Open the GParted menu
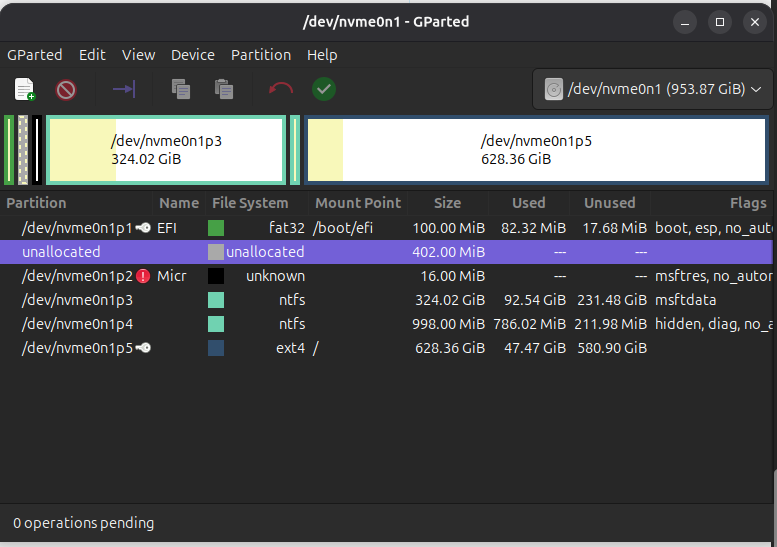The height and width of the screenshot is (547, 777). (x=35, y=55)
